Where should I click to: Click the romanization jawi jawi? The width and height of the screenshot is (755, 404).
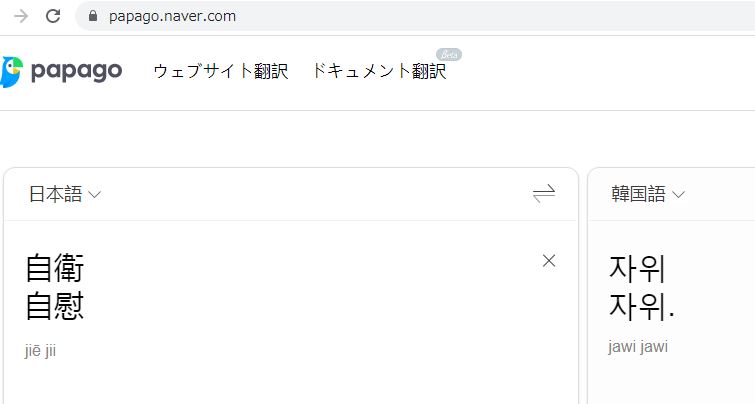638,347
